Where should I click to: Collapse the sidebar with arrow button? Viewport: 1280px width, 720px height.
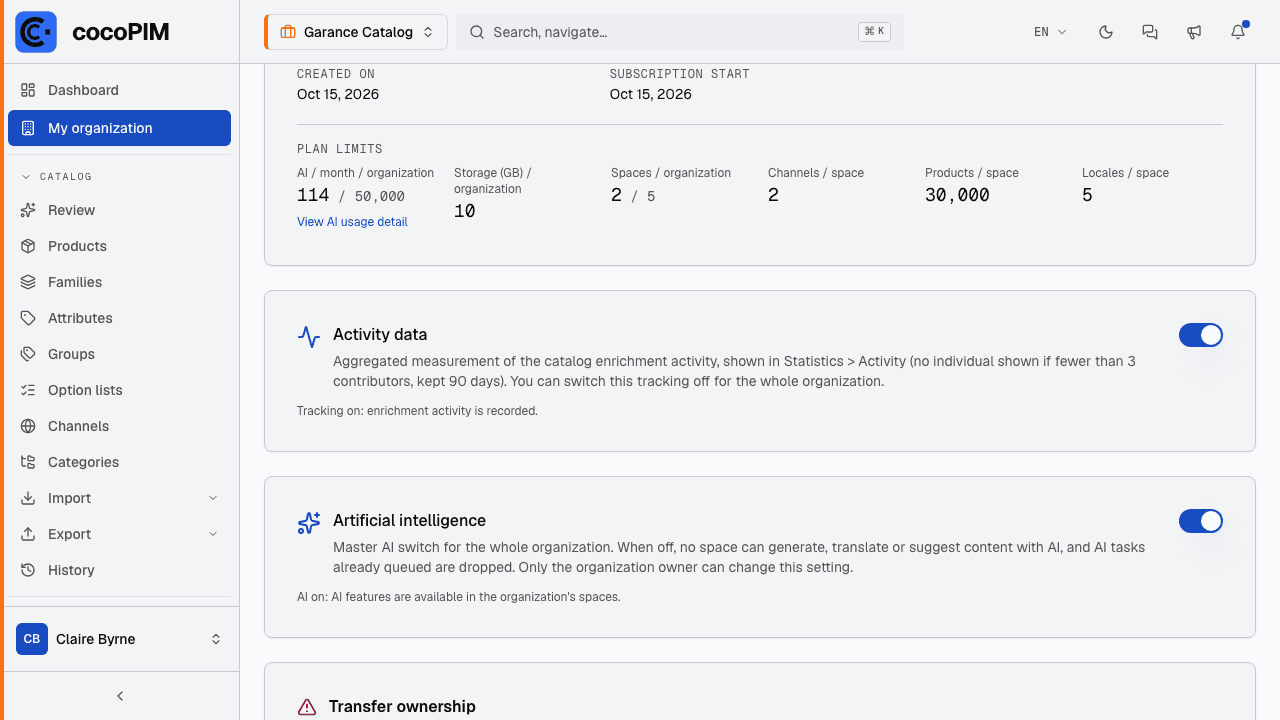pyautogui.click(x=120, y=696)
